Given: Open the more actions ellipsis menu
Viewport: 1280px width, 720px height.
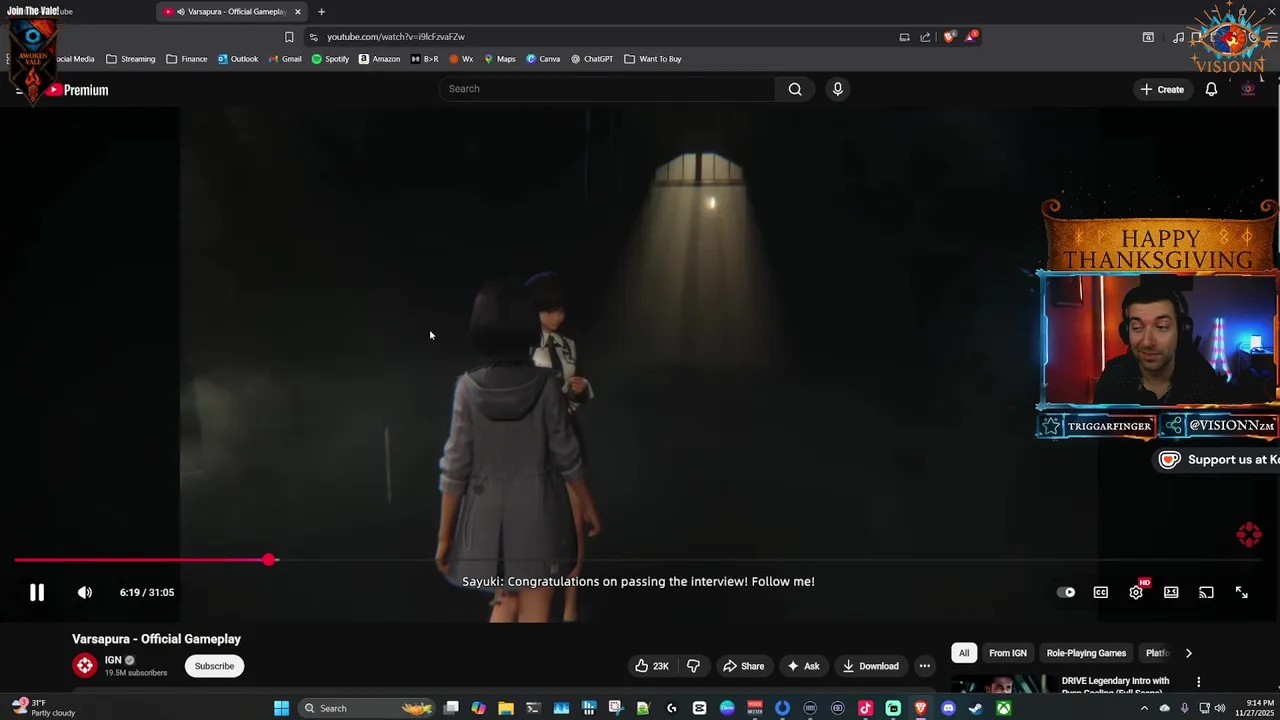Looking at the screenshot, I should (925, 666).
